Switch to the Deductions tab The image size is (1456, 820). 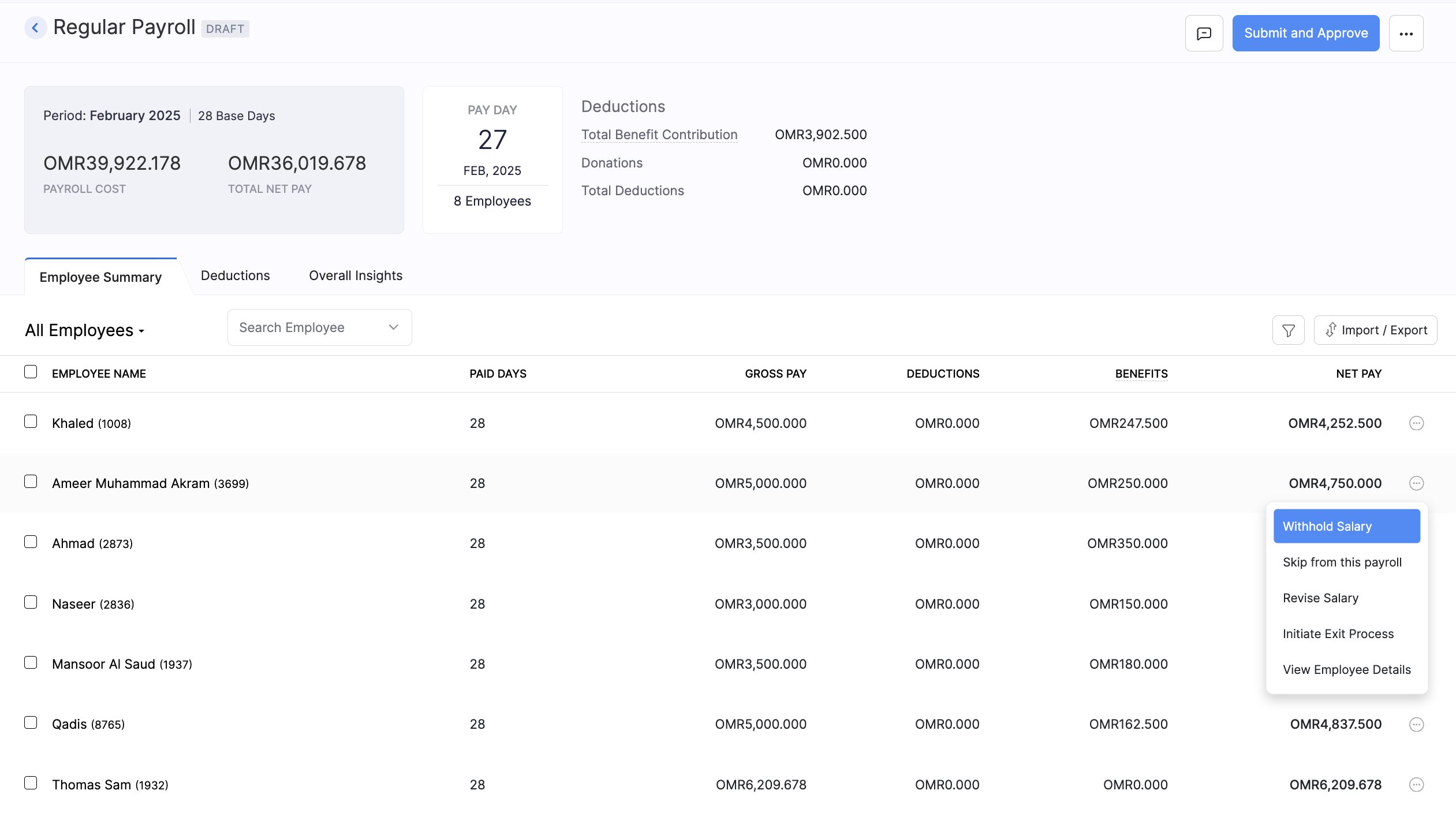point(234,275)
